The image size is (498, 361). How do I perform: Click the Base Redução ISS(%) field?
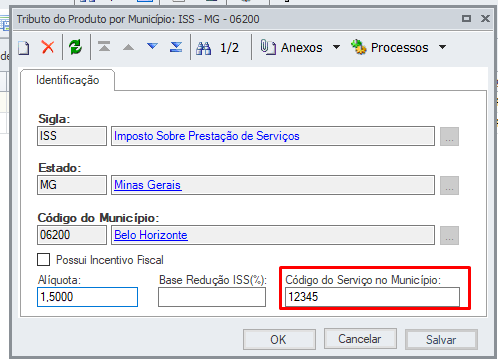[212, 297]
